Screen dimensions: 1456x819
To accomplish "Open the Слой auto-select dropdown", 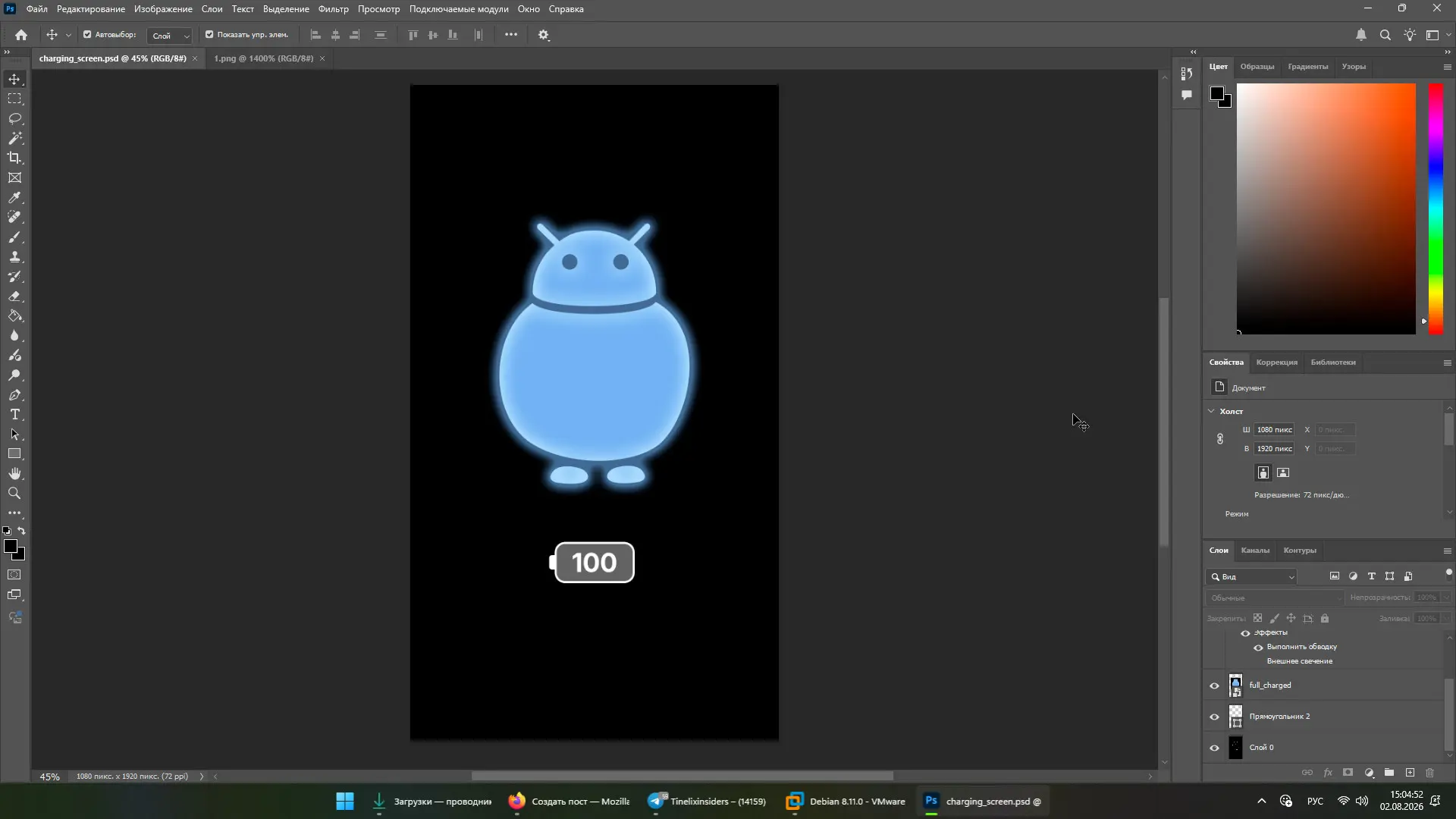I will (170, 36).
